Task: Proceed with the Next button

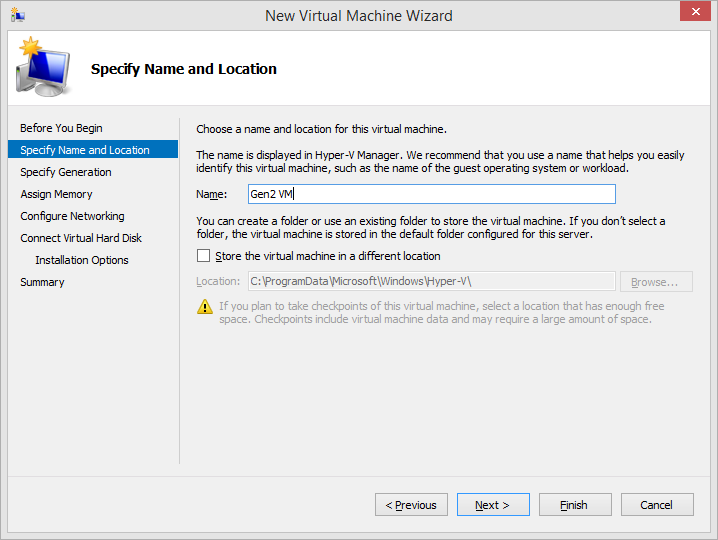Action: pos(493,505)
